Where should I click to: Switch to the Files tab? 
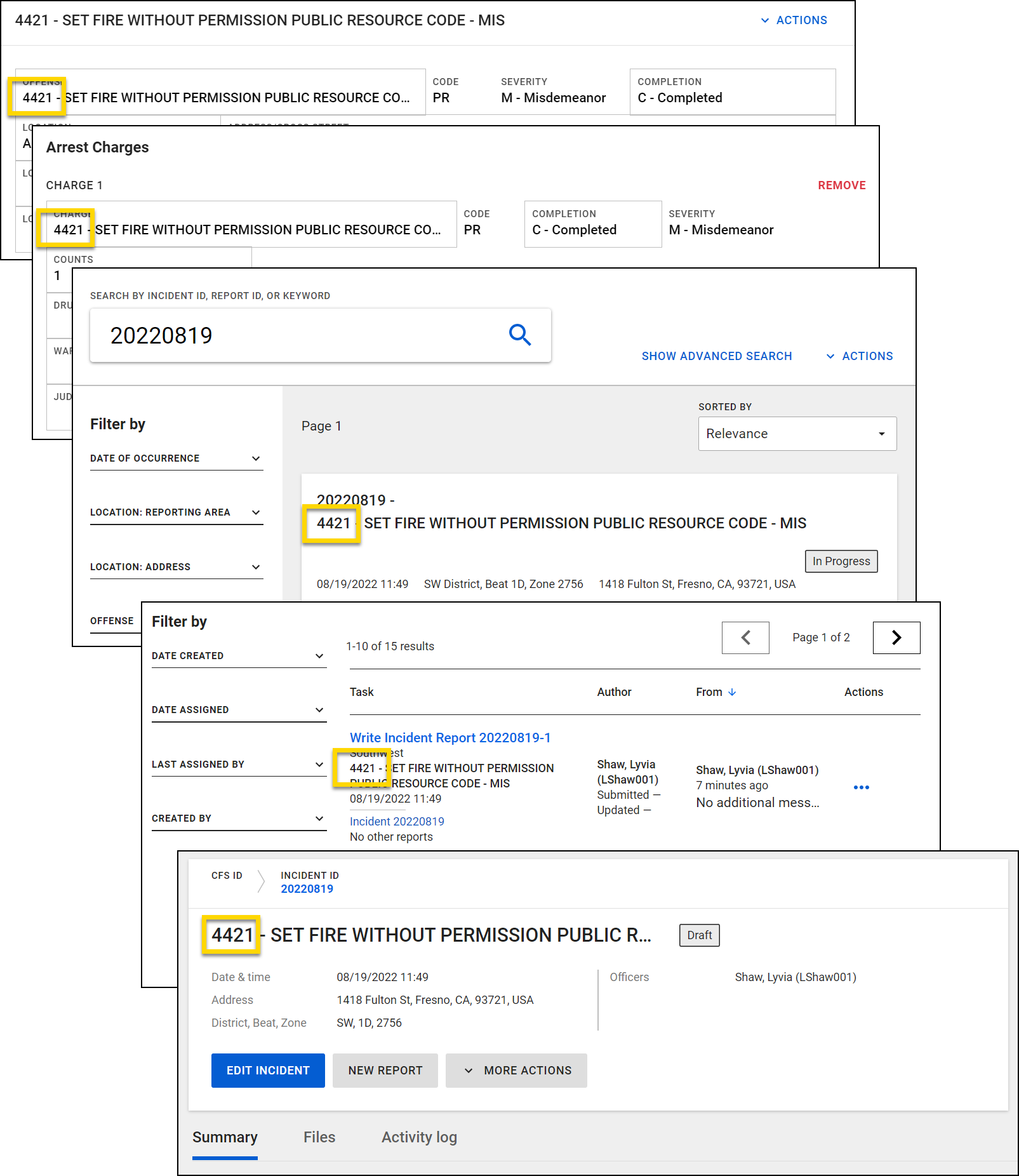pos(319,1137)
